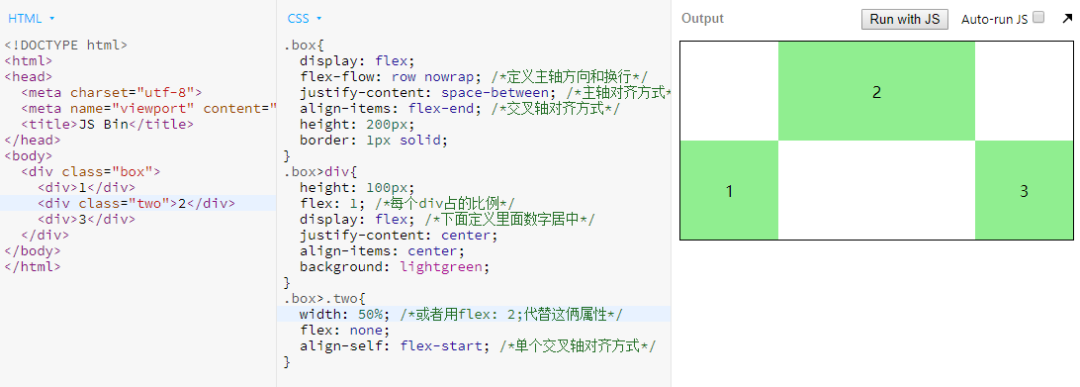Click green box 3 in the output

point(1024,191)
